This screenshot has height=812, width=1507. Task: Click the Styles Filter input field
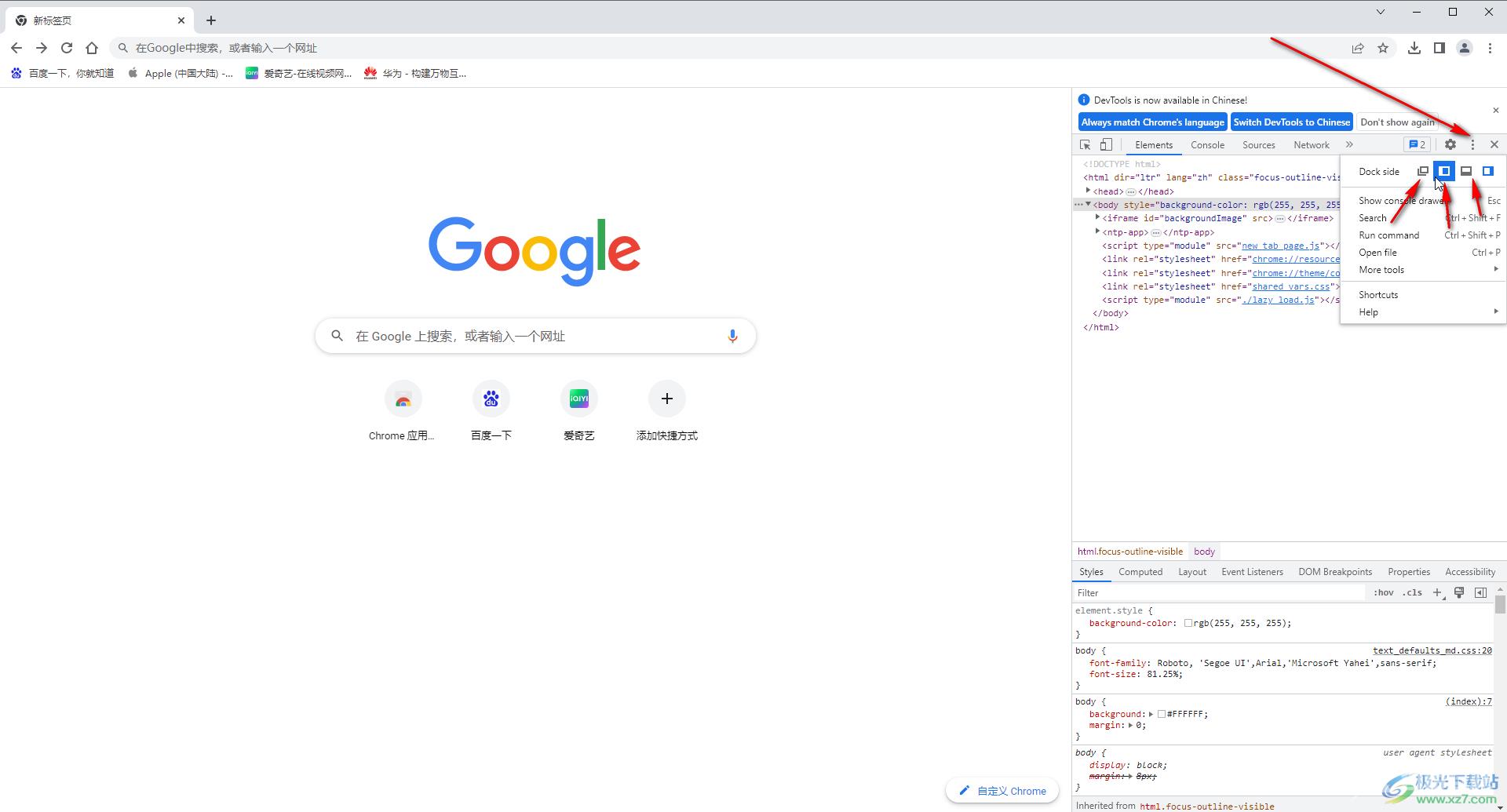coord(1219,593)
